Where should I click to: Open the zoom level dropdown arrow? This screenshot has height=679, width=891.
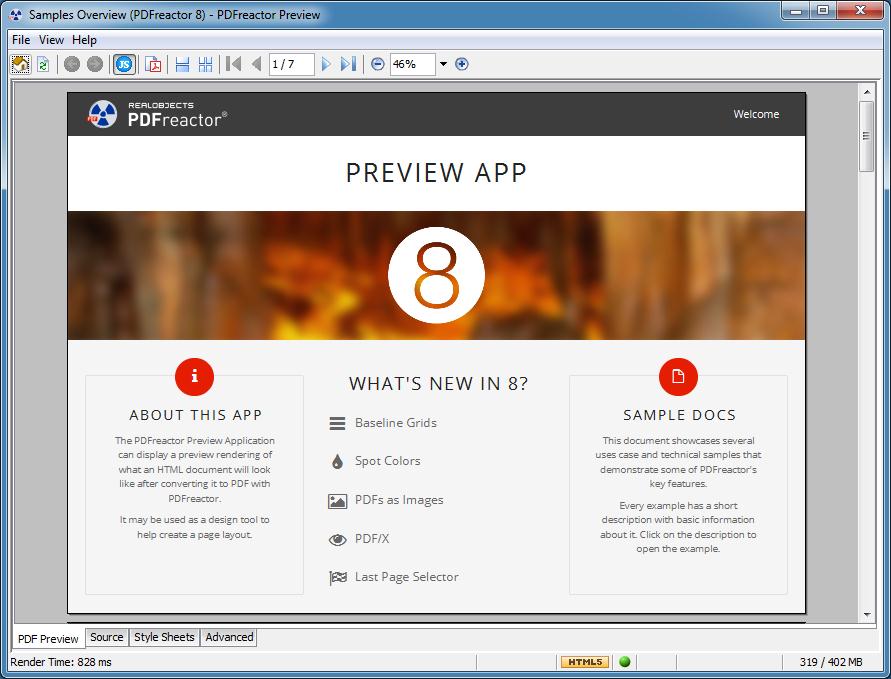[x=443, y=64]
